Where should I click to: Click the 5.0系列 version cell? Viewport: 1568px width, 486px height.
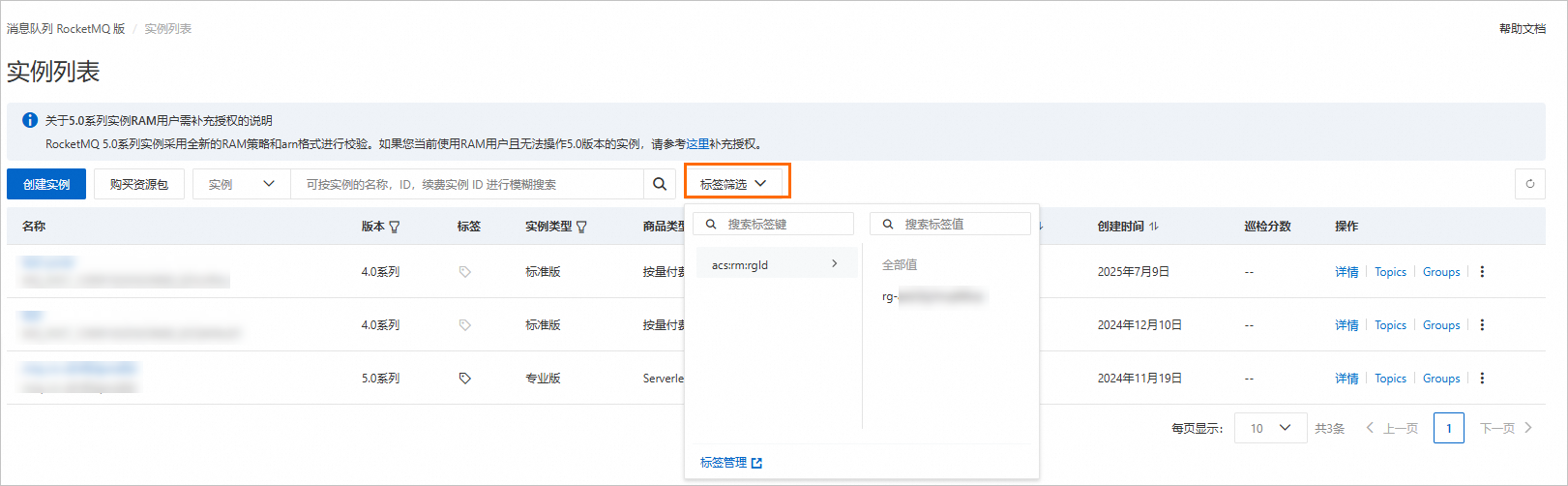(380, 379)
